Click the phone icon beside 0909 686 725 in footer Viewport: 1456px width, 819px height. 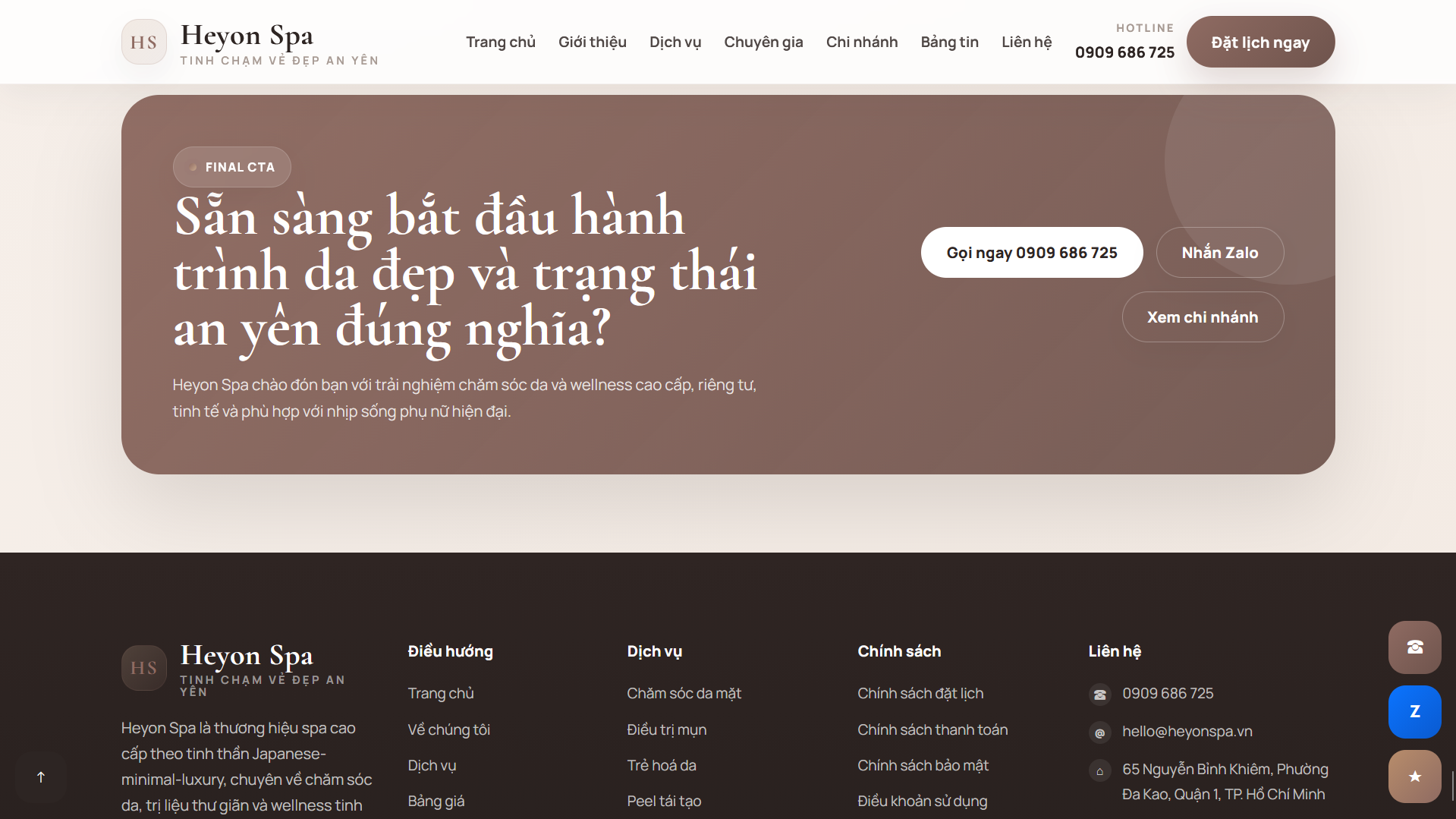tap(1099, 694)
